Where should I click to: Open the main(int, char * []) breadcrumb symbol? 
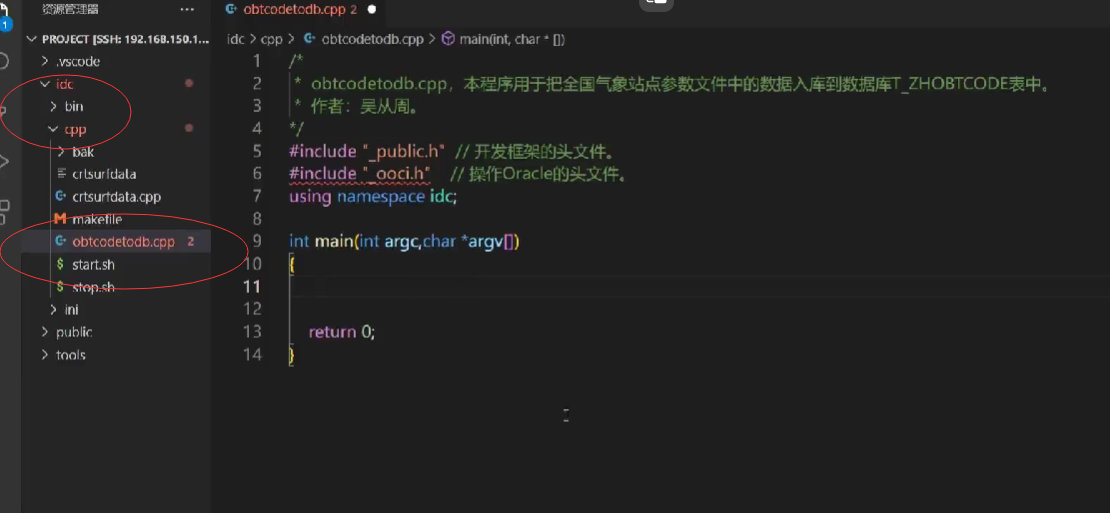pos(512,39)
